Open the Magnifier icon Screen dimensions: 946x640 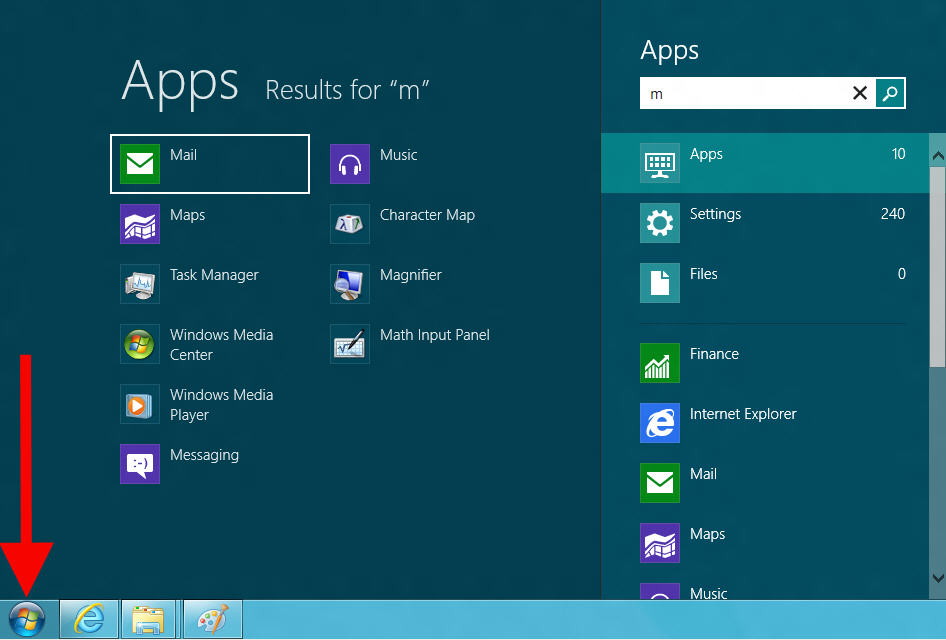tap(350, 284)
